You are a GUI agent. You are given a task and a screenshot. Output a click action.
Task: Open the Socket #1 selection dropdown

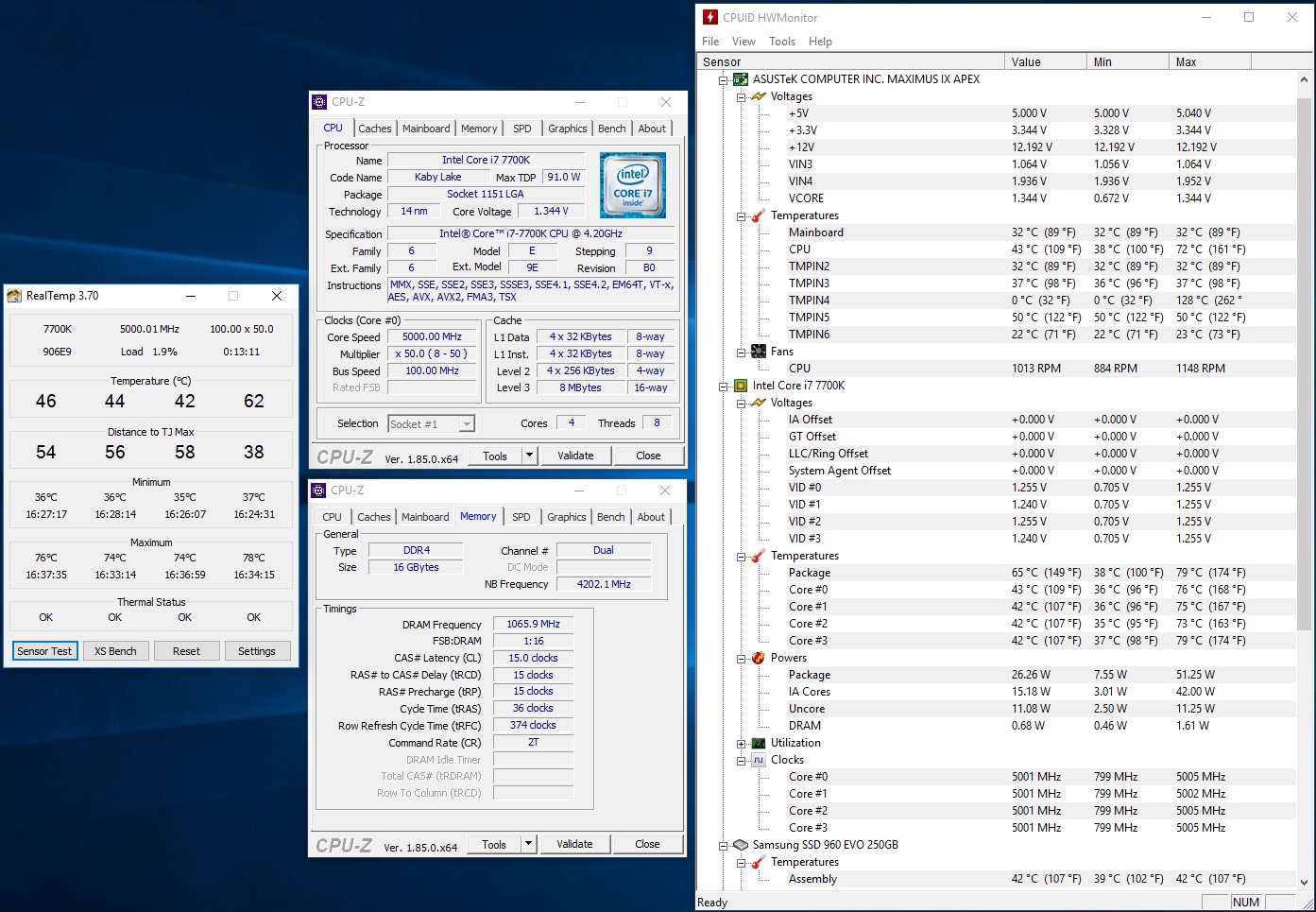coord(467,424)
